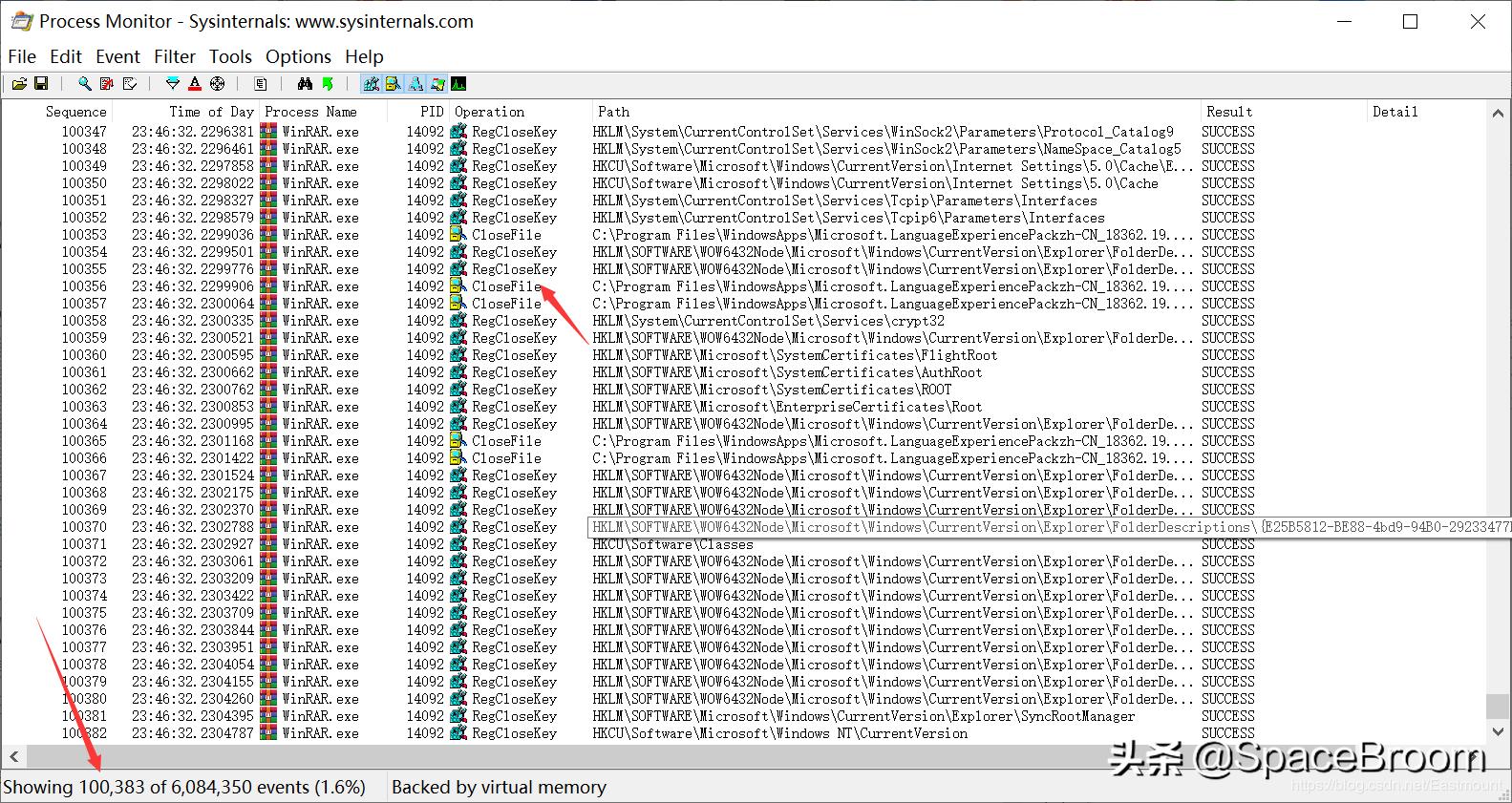The width and height of the screenshot is (1512, 803).
Task: Open the Help menu
Action: [364, 56]
